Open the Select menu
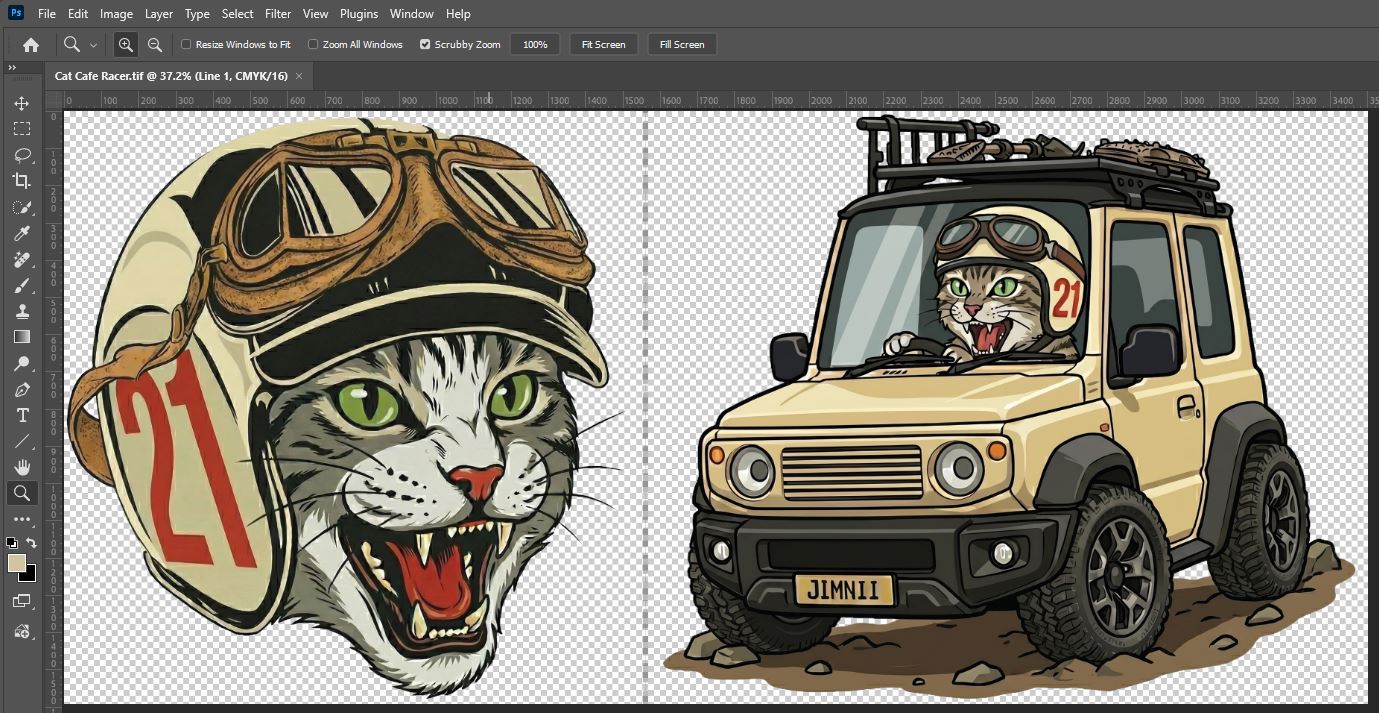 coord(238,14)
